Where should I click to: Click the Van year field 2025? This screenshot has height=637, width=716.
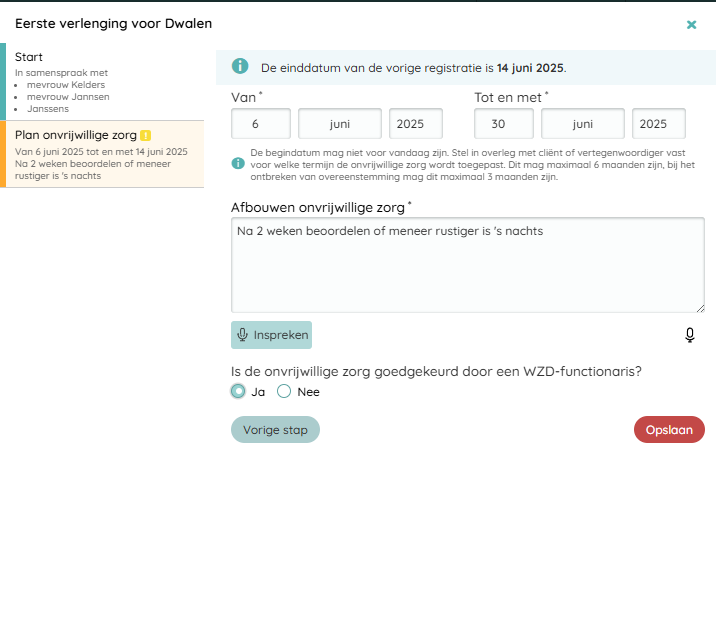(x=415, y=124)
